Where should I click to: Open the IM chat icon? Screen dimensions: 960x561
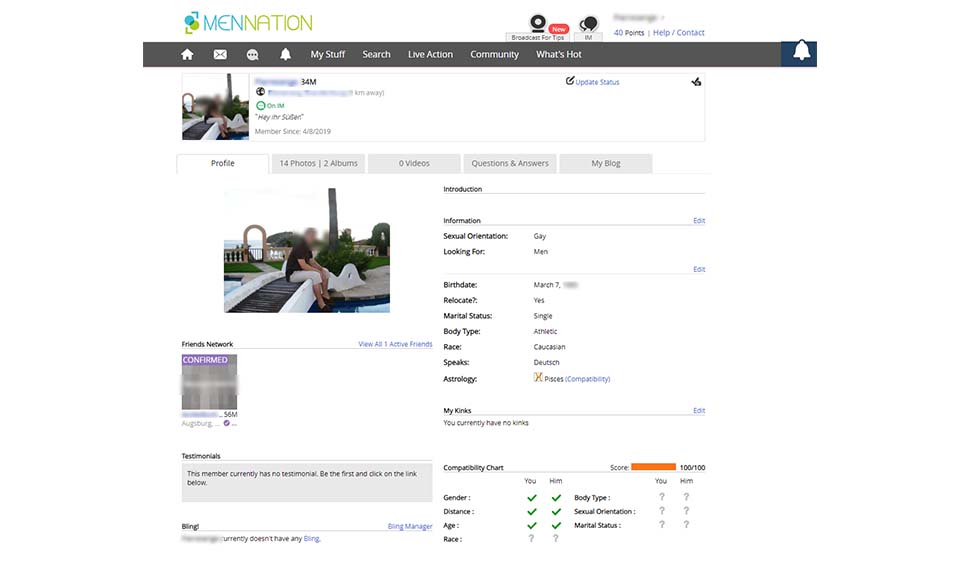pos(589,24)
